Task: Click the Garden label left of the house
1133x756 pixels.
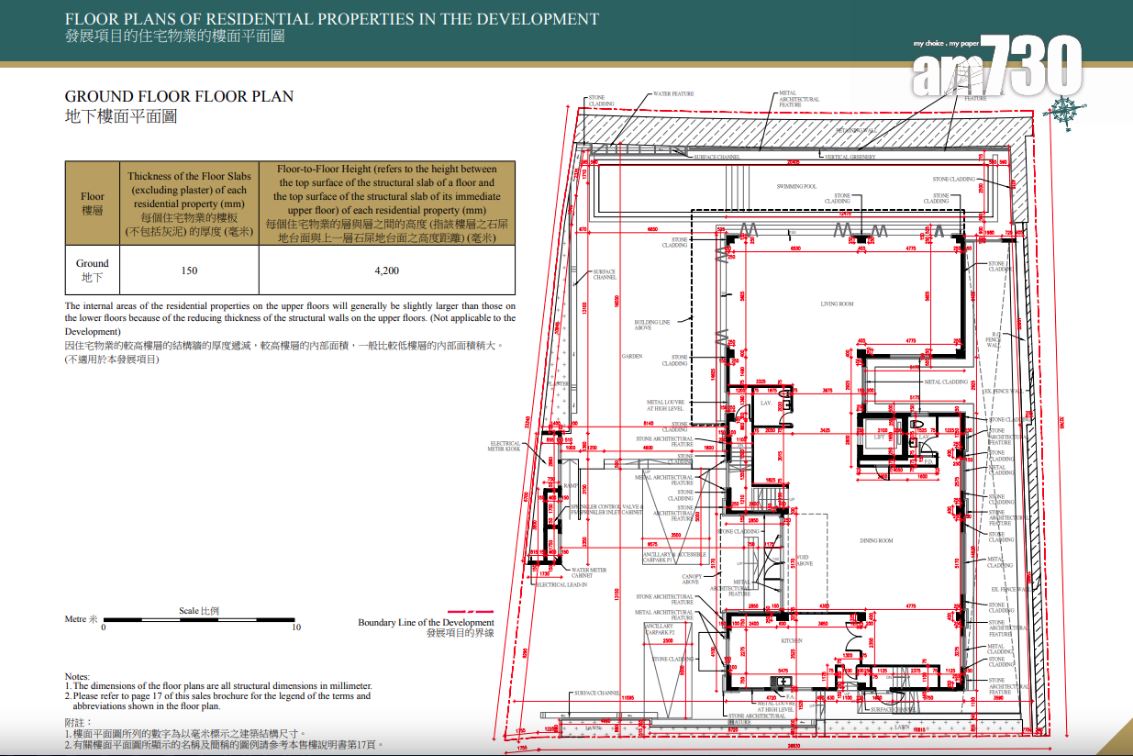Action: [631, 355]
